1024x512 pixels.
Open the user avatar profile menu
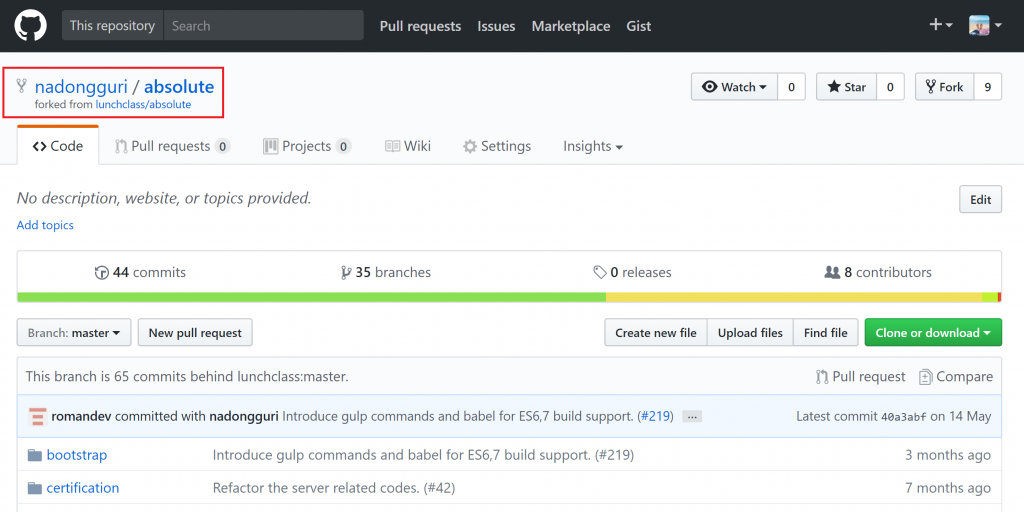point(985,25)
